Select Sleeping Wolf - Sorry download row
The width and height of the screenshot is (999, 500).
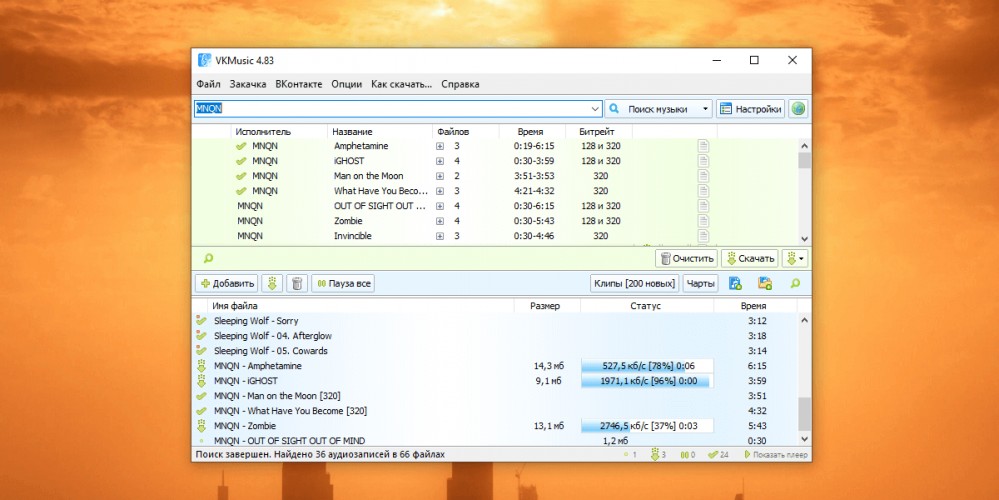click(x=494, y=321)
